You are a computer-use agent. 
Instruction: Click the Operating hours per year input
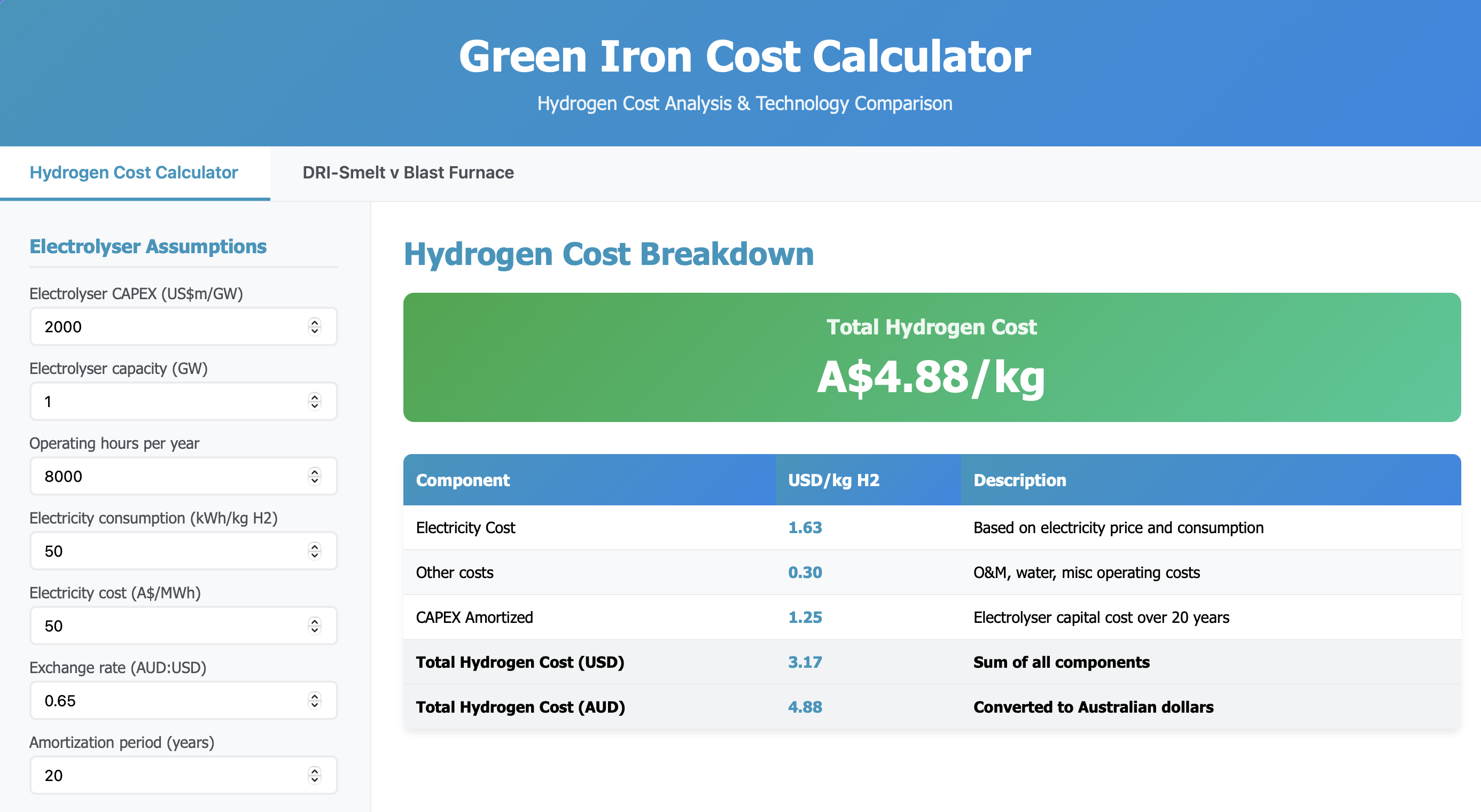coord(167,476)
